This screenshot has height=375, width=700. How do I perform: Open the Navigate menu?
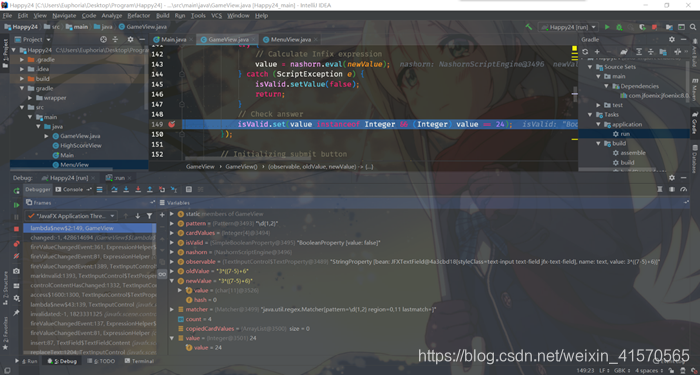pos(64,16)
